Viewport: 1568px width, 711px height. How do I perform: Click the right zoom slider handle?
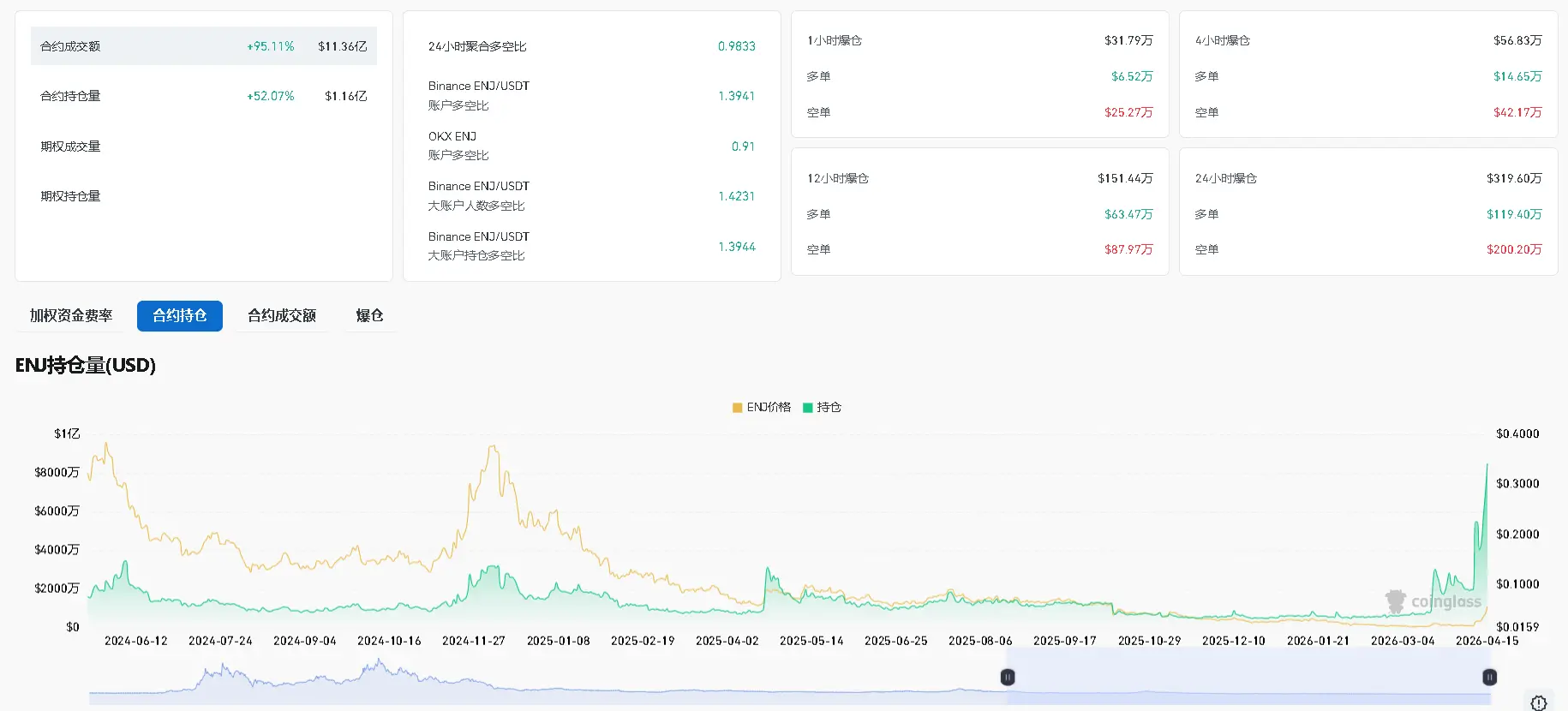click(x=1490, y=678)
